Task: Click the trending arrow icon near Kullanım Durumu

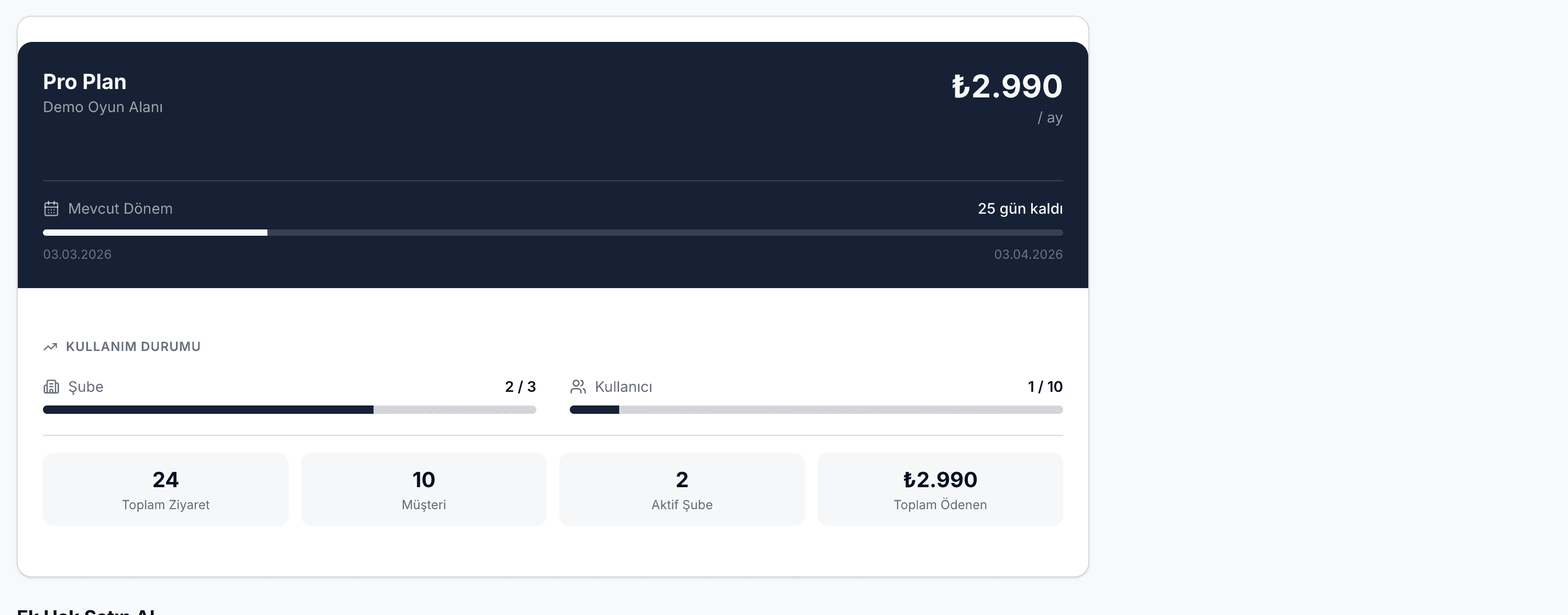Action: point(50,346)
